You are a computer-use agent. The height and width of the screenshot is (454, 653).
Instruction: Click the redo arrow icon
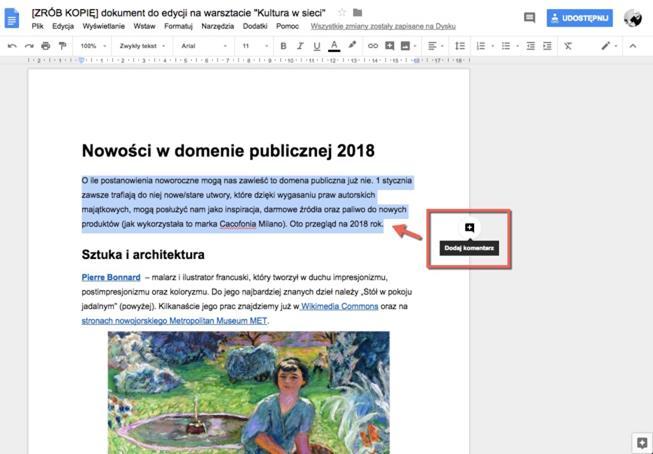coord(29,46)
